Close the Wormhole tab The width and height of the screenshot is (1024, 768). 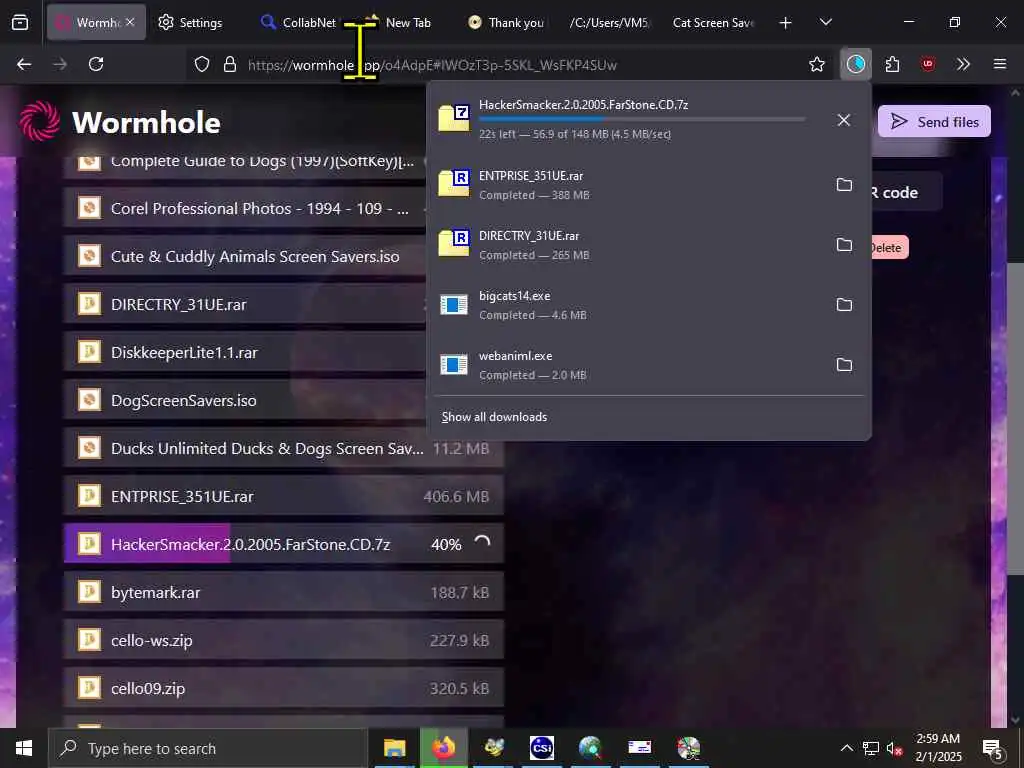130,22
